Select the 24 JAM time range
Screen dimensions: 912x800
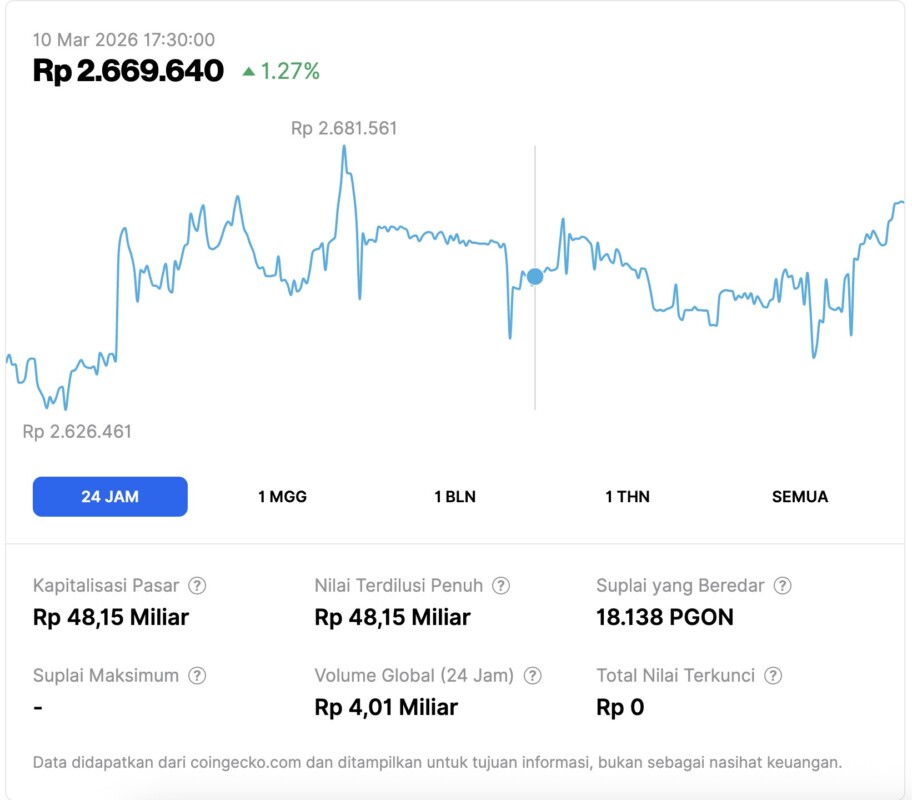pyautogui.click(x=110, y=497)
